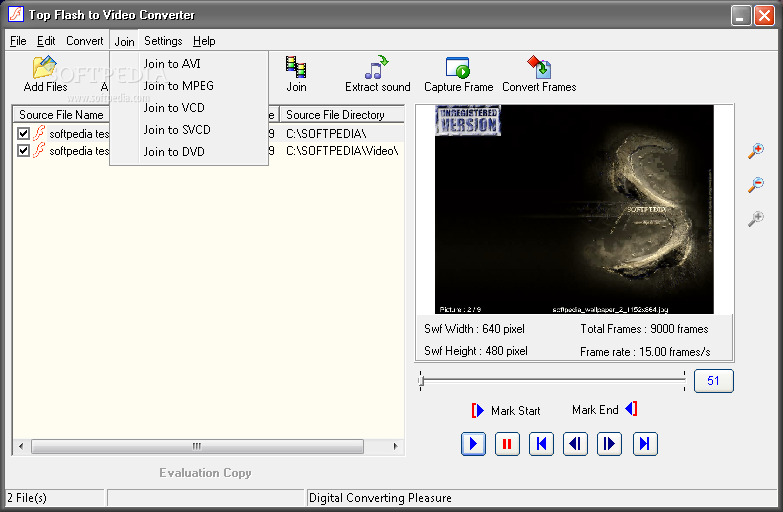Step forward one frame

click(x=609, y=444)
